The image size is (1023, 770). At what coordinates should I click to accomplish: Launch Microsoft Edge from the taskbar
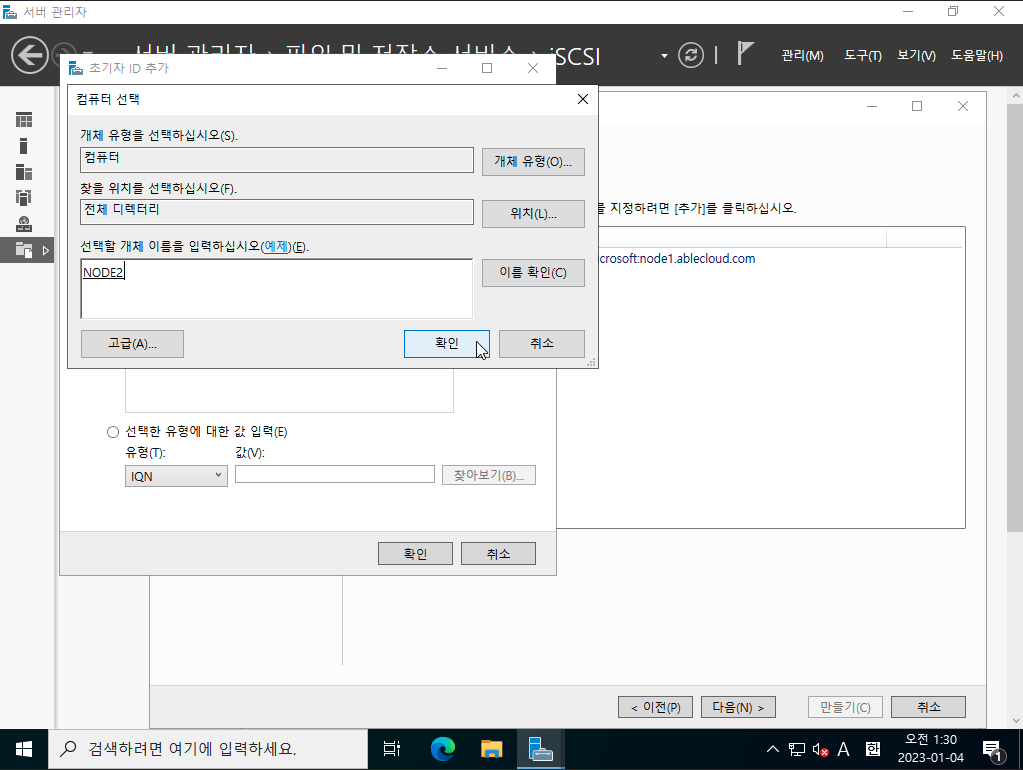point(443,749)
